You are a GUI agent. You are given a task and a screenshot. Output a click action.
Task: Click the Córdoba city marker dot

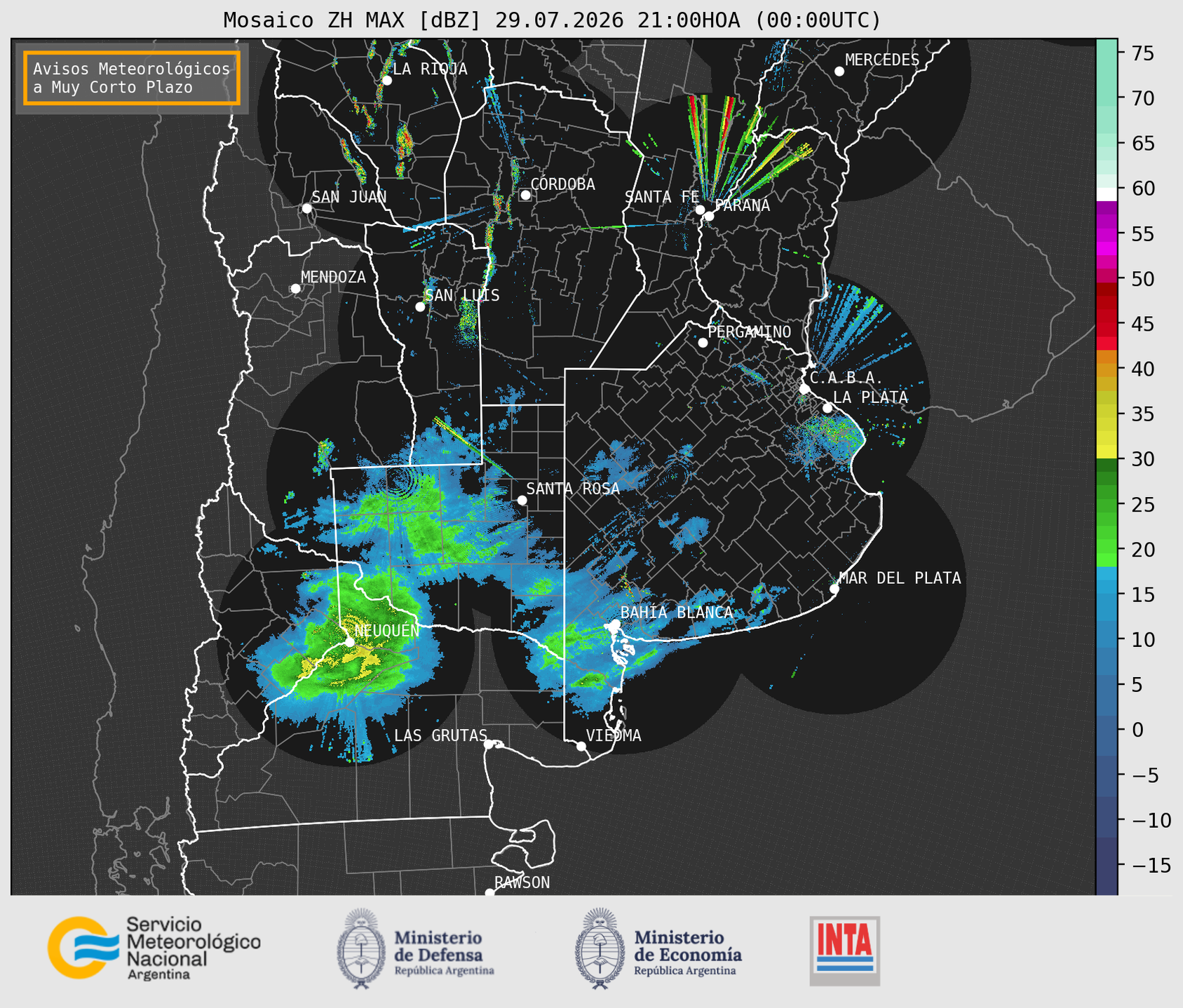(525, 195)
